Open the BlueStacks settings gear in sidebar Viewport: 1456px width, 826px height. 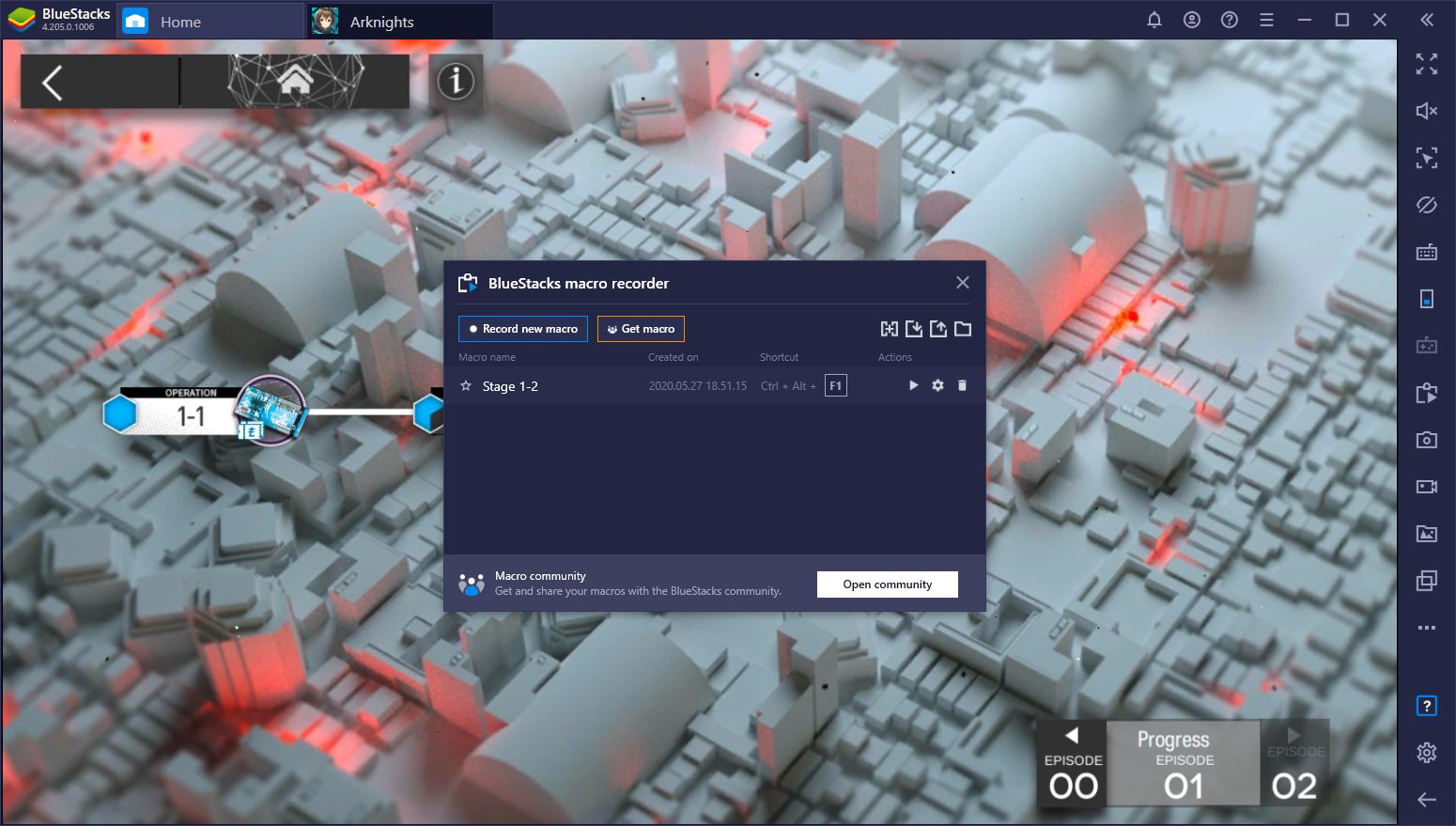1427,753
